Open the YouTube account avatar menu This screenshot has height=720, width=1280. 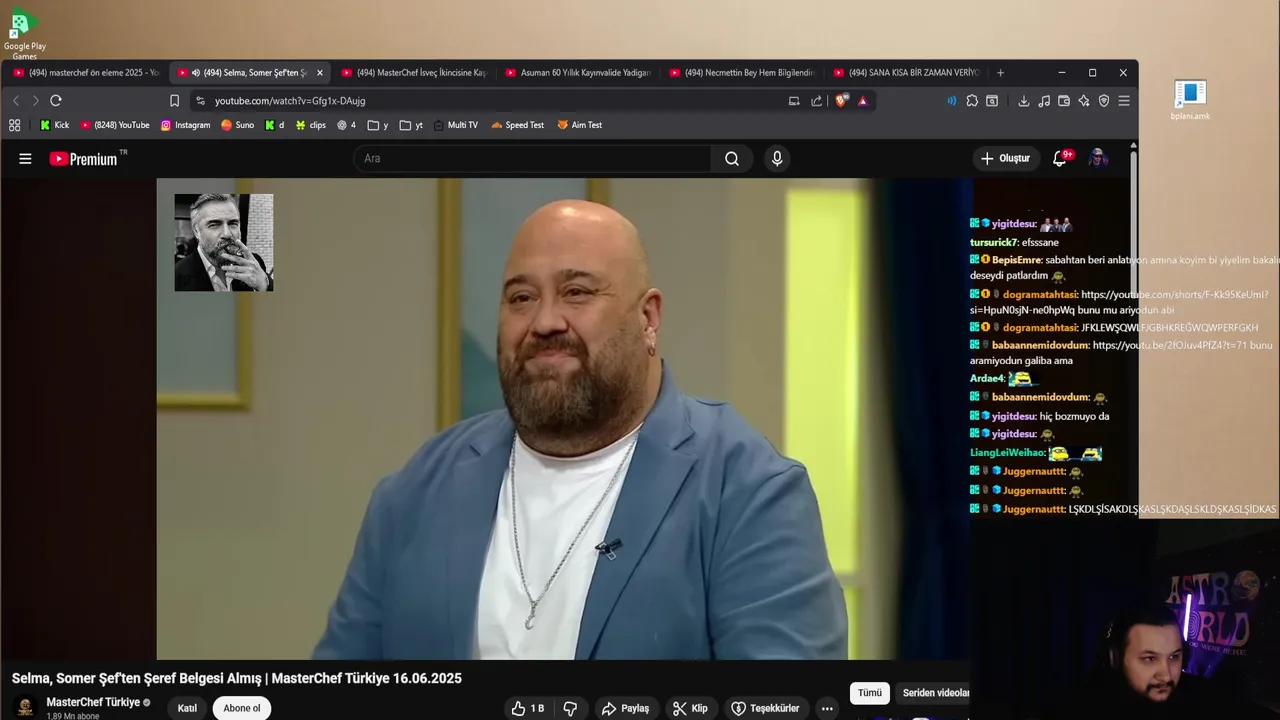(x=1098, y=158)
